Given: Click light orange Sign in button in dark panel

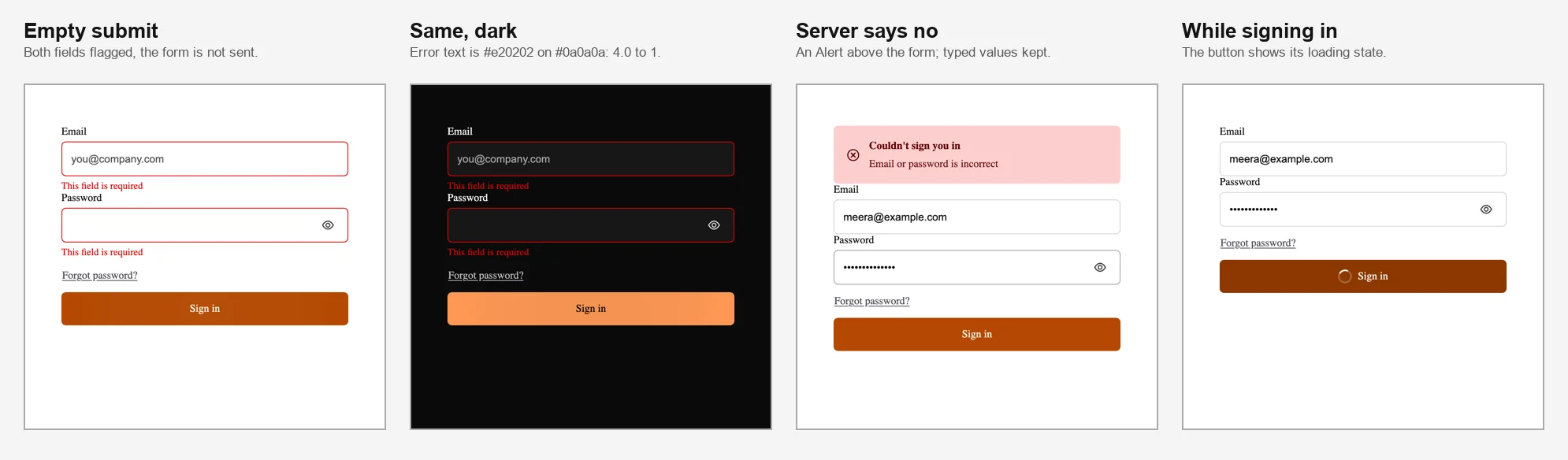Looking at the screenshot, I should [x=591, y=309].
